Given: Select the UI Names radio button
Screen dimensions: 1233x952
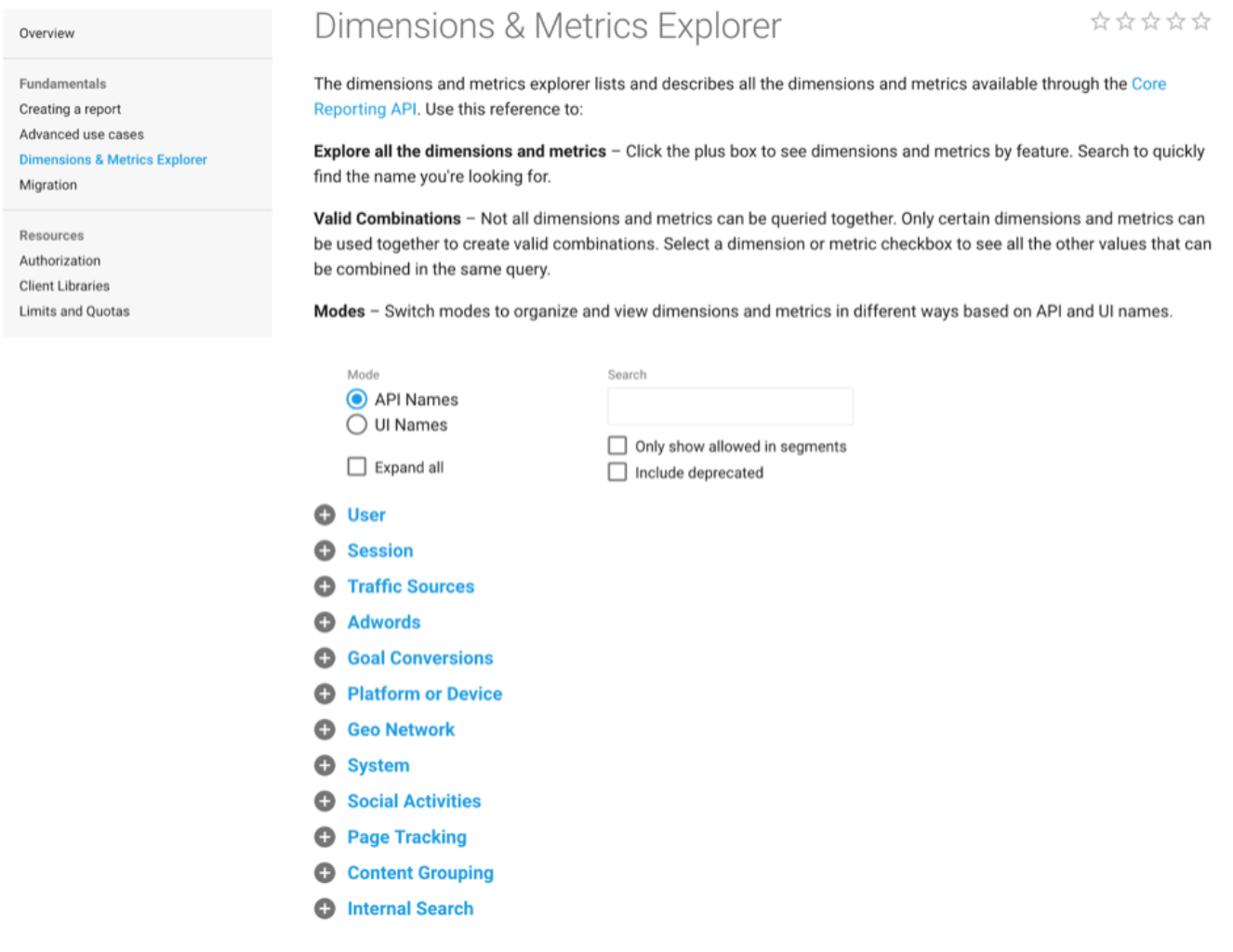Looking at the screenshot, I should point(357,425).
